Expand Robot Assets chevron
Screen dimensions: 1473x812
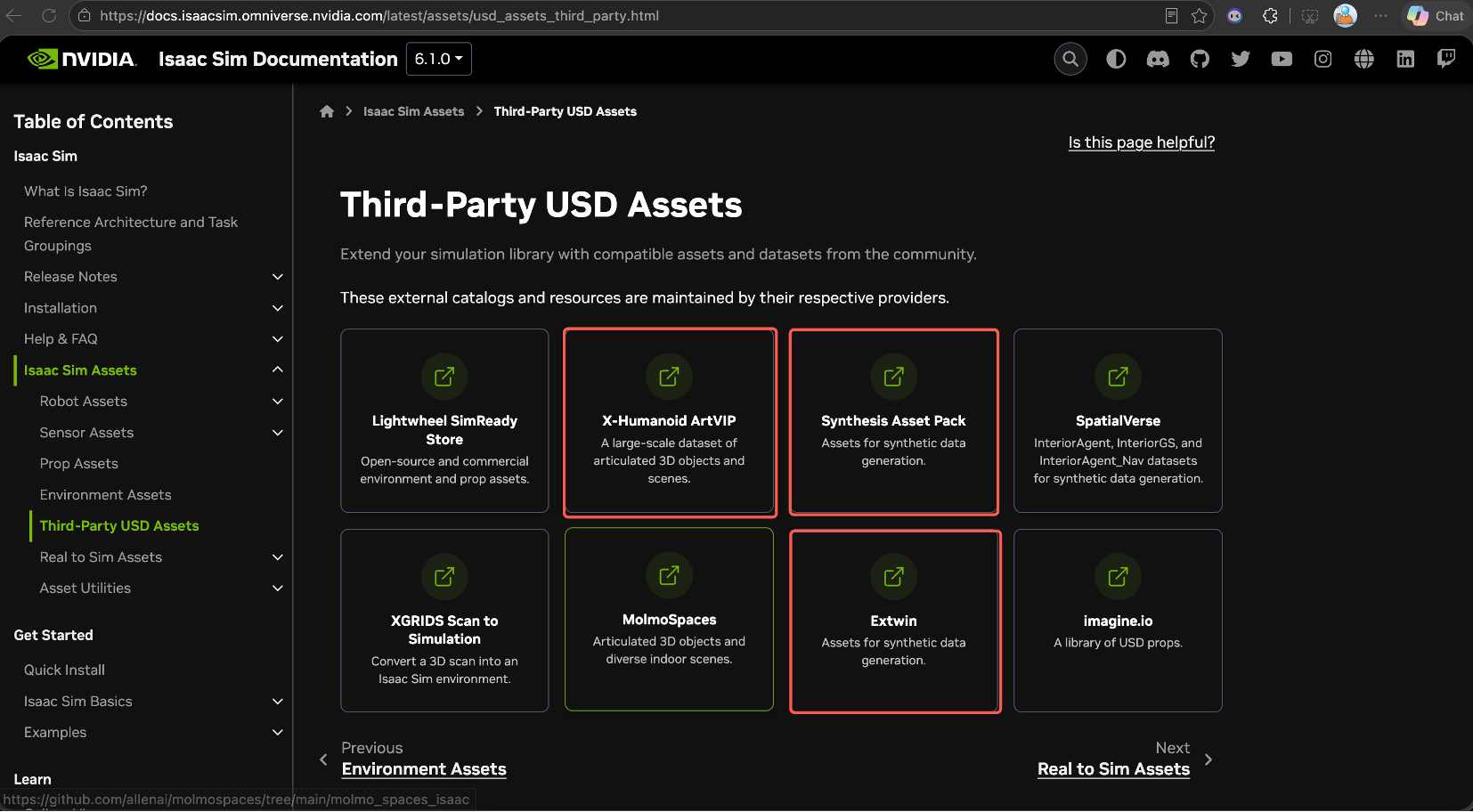278,402
